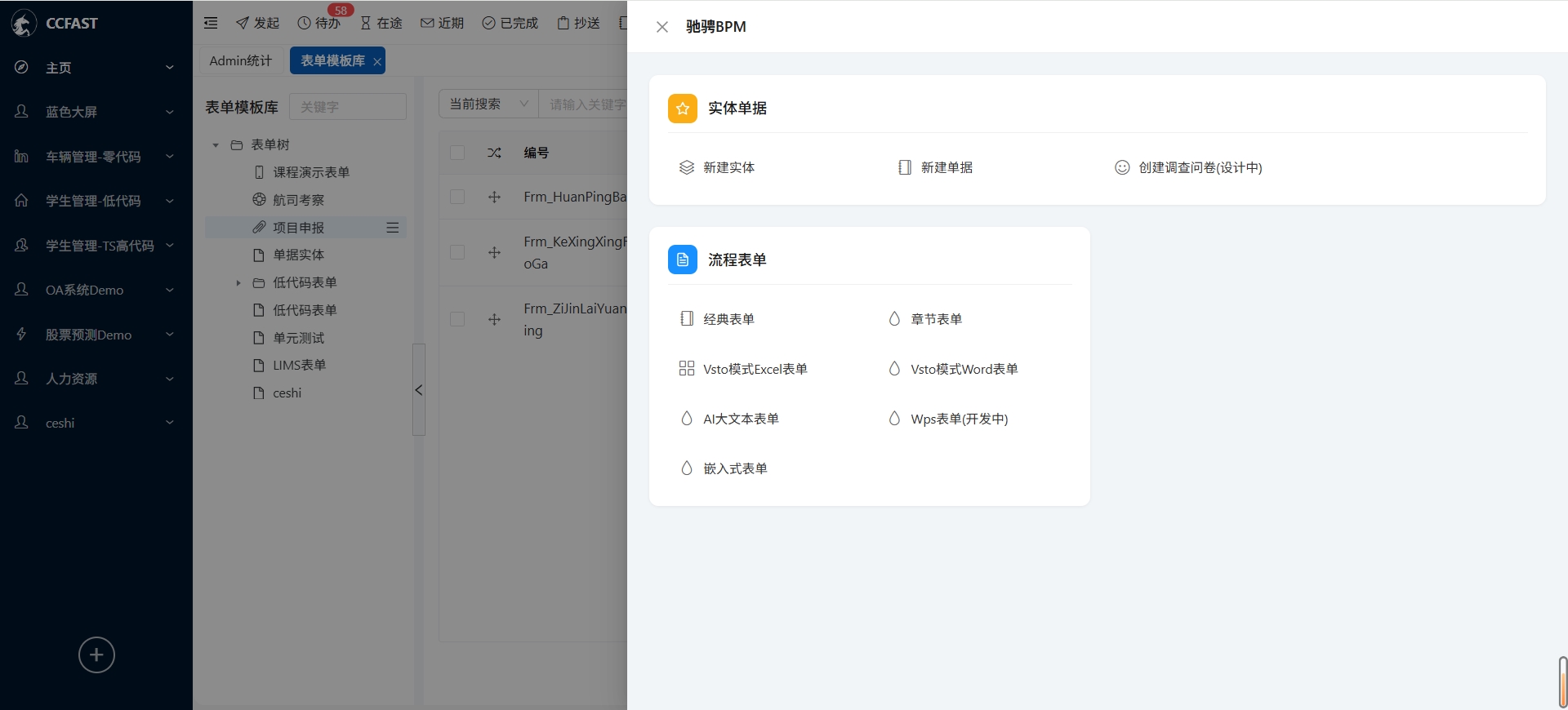Click the 经典表单 link text
This screenshot has height=710, width=1568.
point(728,319)
